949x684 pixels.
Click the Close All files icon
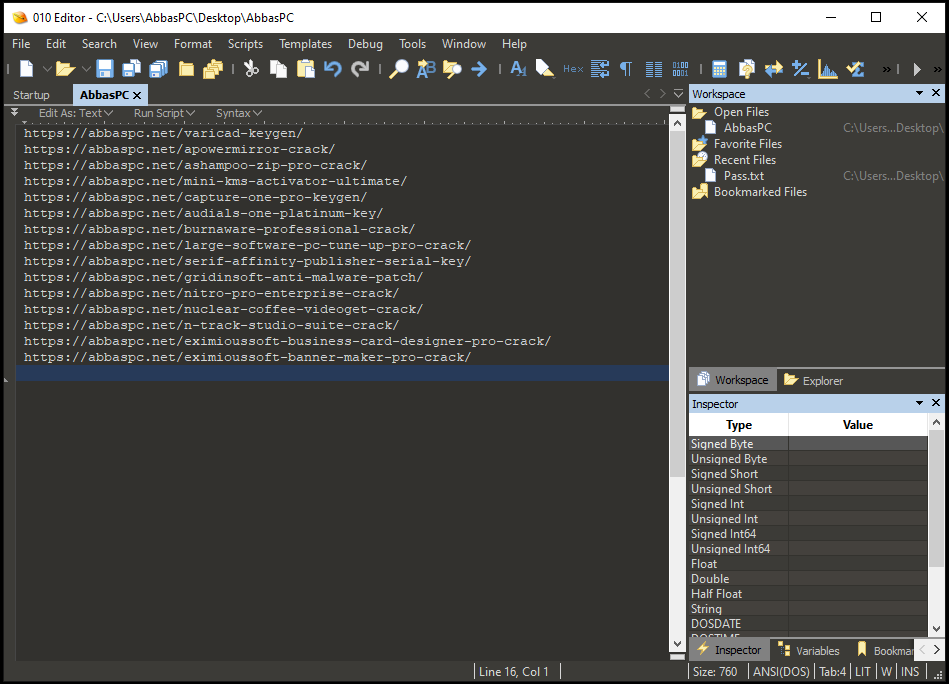(x=213, y=69)
